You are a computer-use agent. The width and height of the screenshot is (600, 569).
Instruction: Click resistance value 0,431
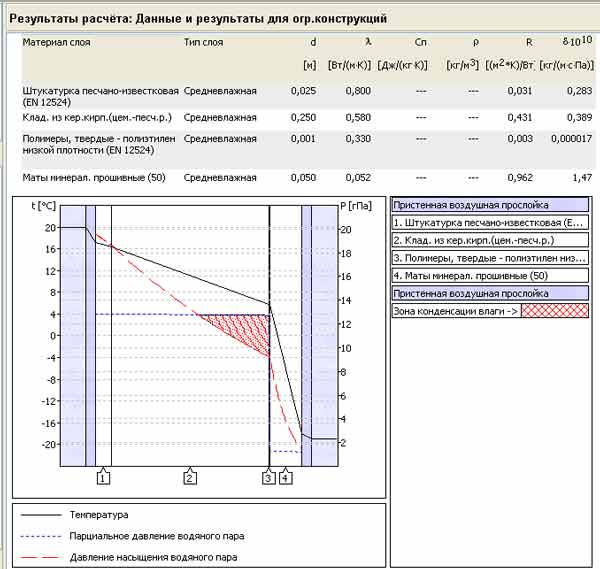520,117
